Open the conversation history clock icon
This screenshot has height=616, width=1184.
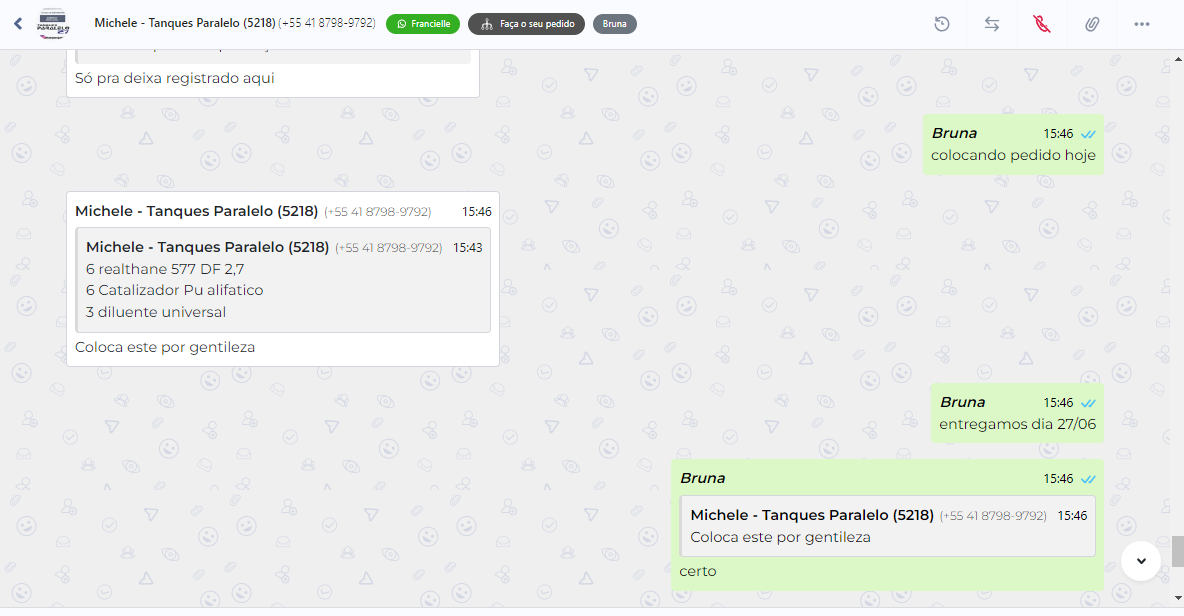coord(942,24)
